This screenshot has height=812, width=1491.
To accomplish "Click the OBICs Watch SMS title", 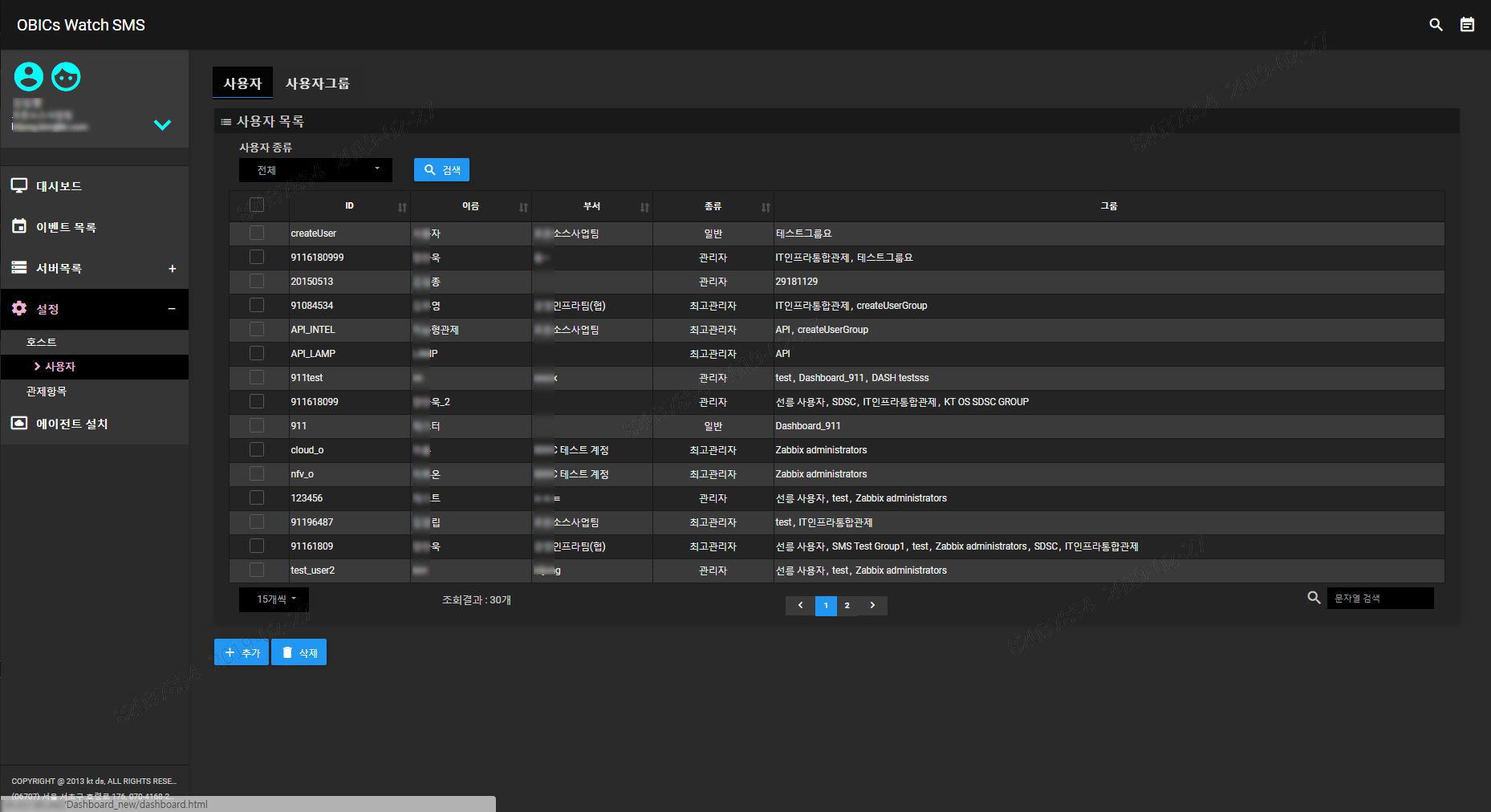I will tap(81, 25).
